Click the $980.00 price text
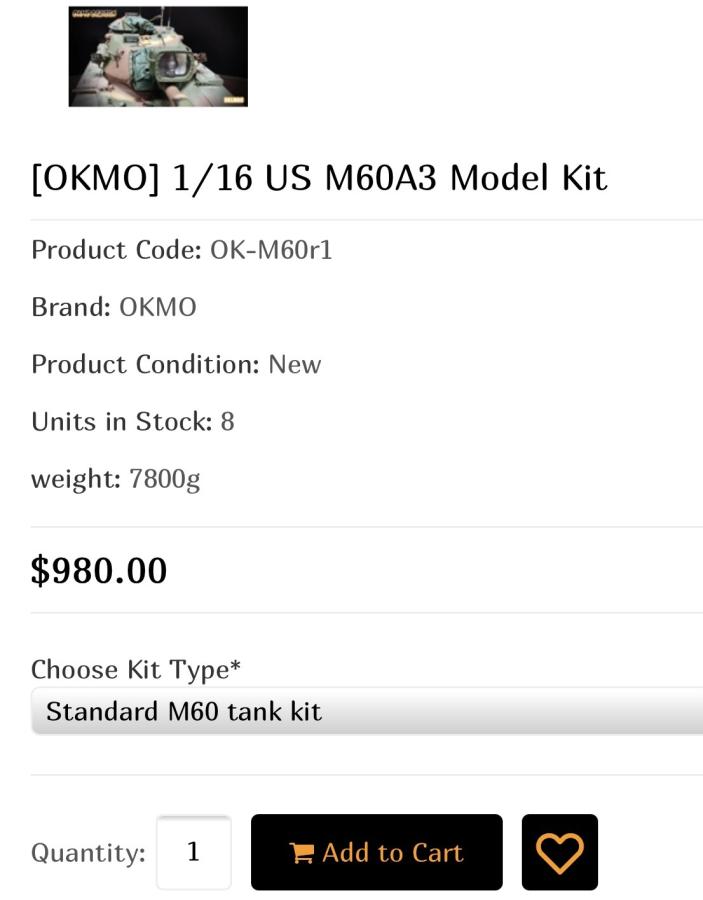 tap(99, 570)
